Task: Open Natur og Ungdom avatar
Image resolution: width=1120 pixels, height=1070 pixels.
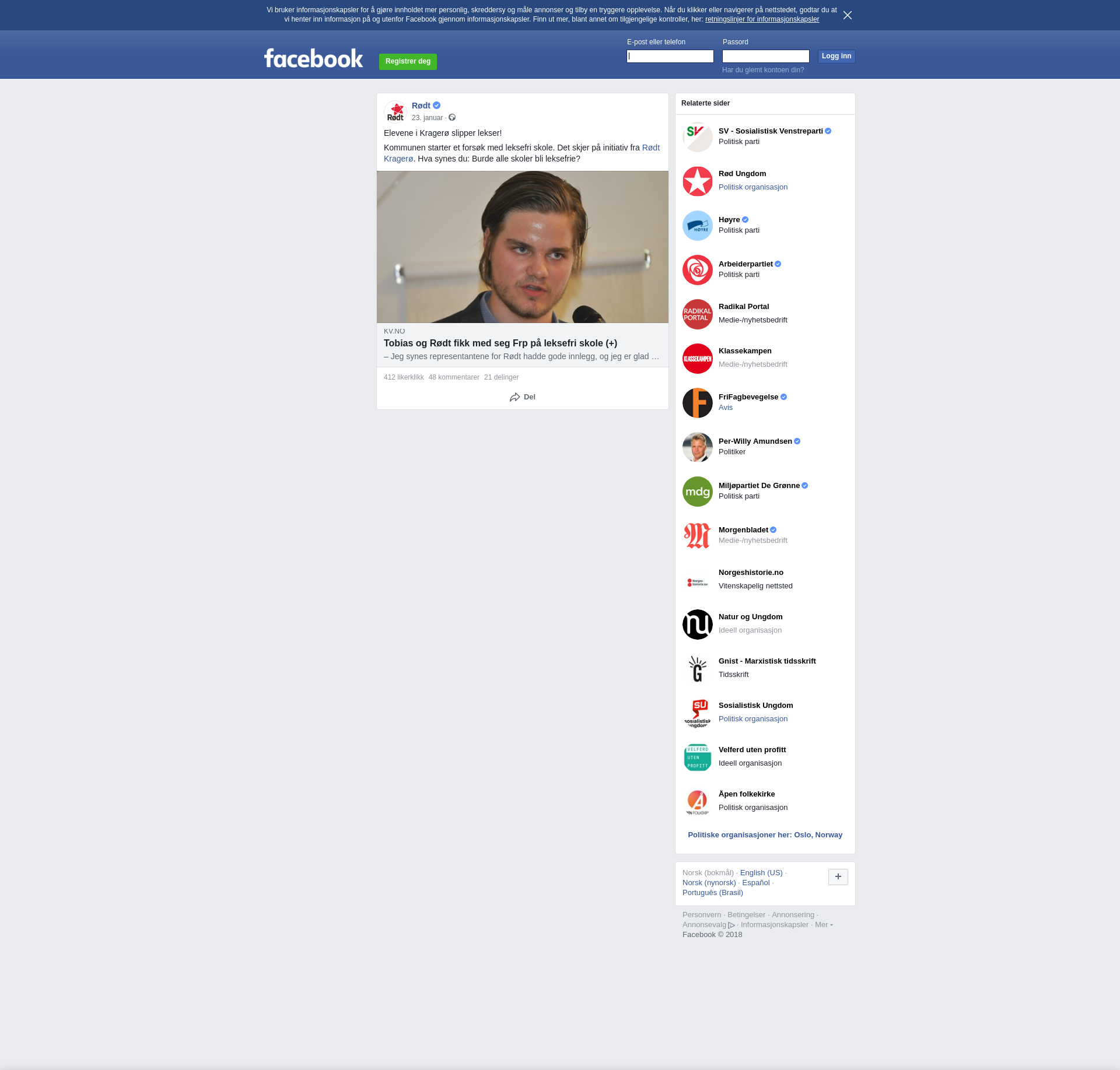Action: [x=698, y=625]
